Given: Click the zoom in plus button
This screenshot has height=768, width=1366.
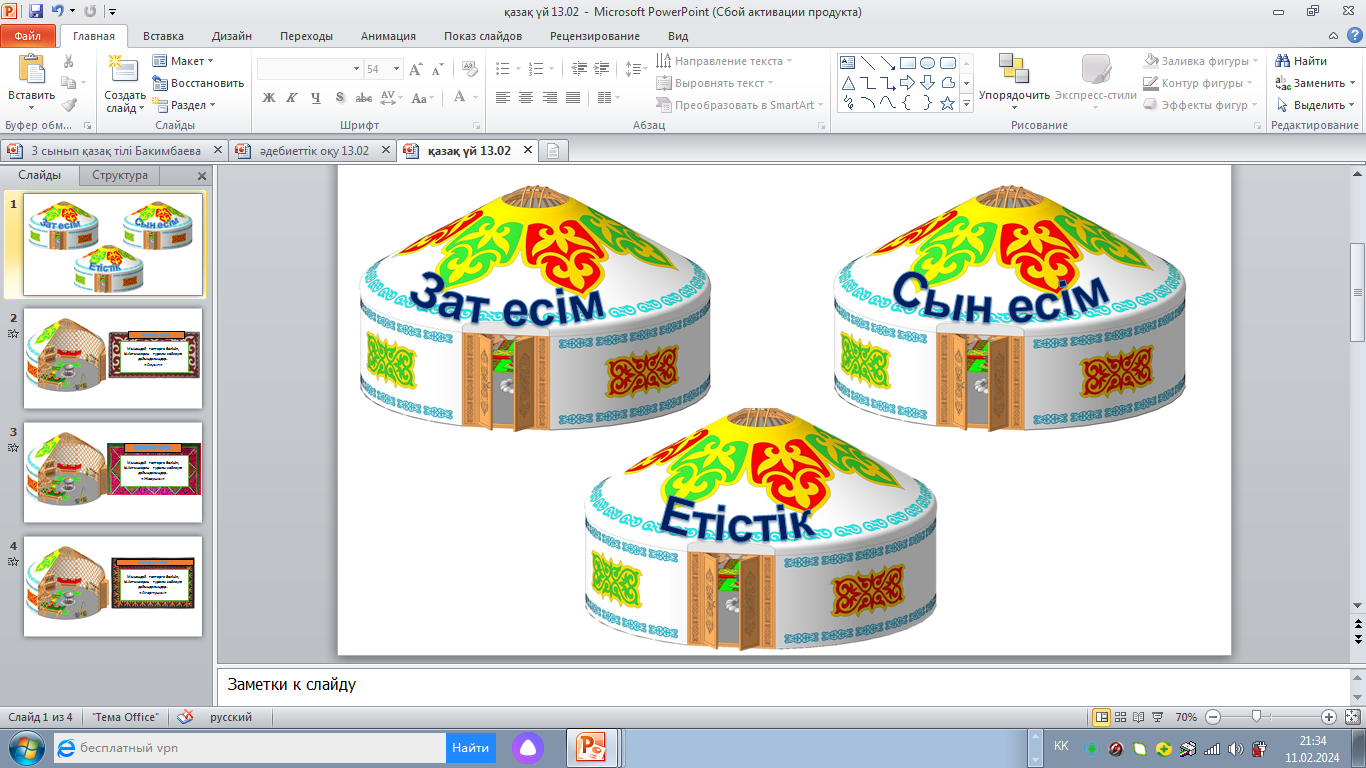Looking at the screenshot, I should click(1329, 717).
